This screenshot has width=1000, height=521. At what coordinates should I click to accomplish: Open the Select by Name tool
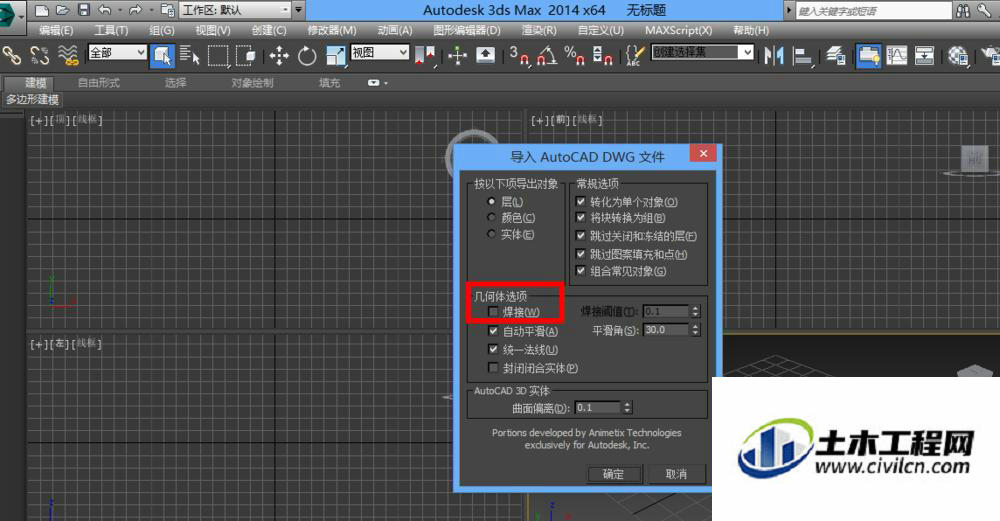click(x=189, y=55)
